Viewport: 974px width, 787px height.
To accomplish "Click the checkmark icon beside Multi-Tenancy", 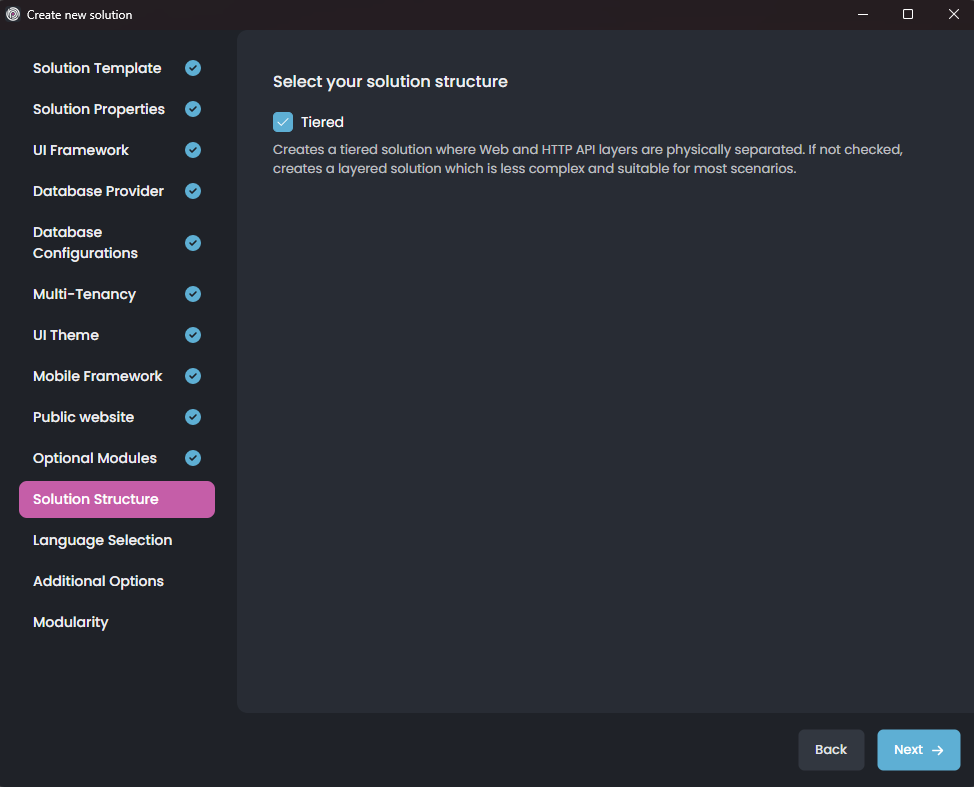I will (193, 294).
